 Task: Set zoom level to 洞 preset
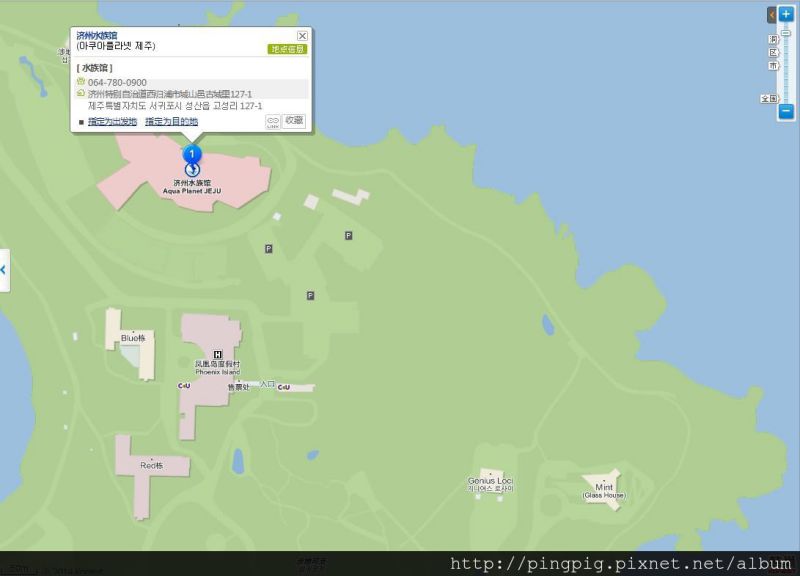click(773, 39)
